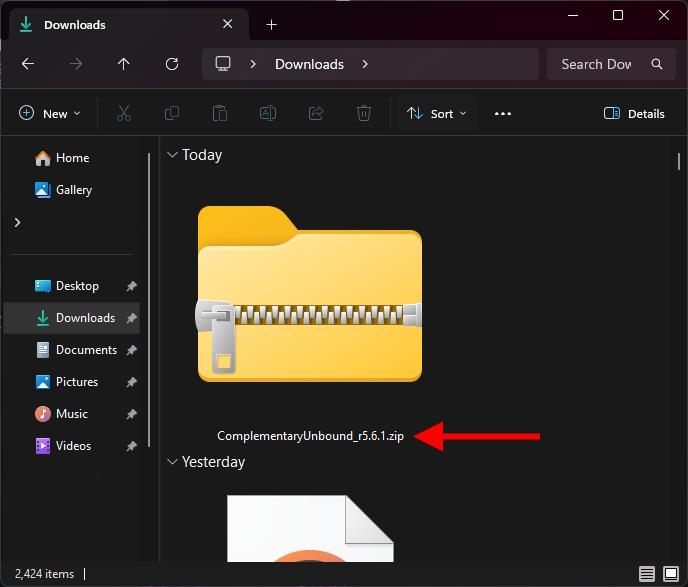This screenshot has width=688, height=587.
Task: Click the Delete trash can icon
Action: tap(365, 114)
